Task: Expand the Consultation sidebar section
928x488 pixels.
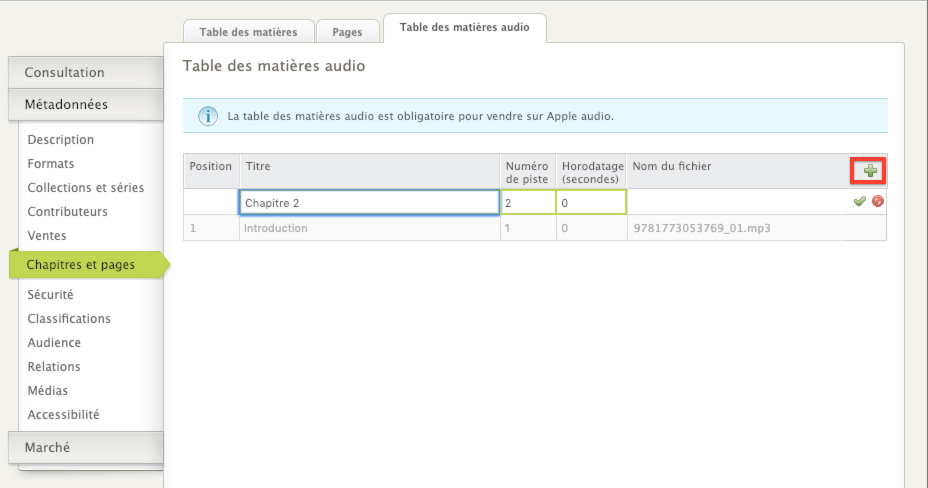Action: [86, 72]
